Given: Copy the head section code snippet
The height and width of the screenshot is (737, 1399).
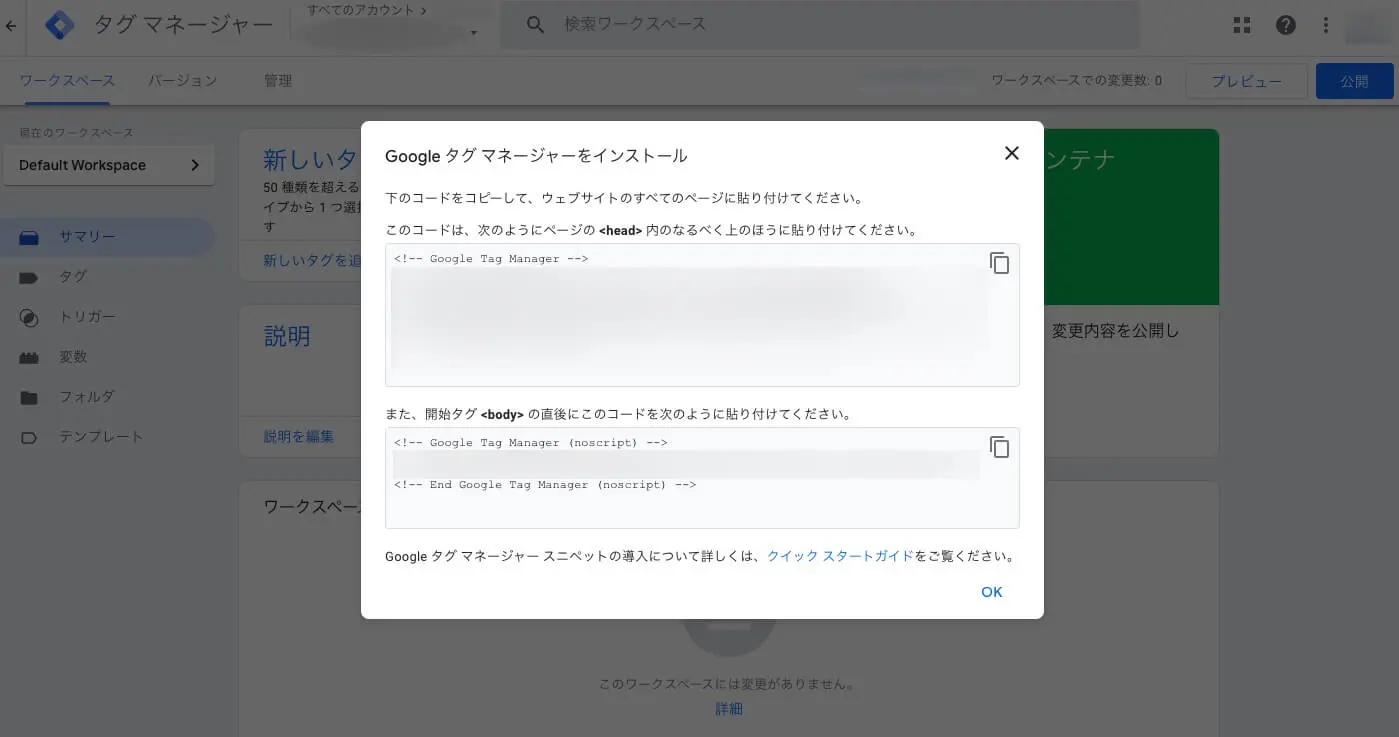Looking at the screenshot, I should tap(999, 263).
